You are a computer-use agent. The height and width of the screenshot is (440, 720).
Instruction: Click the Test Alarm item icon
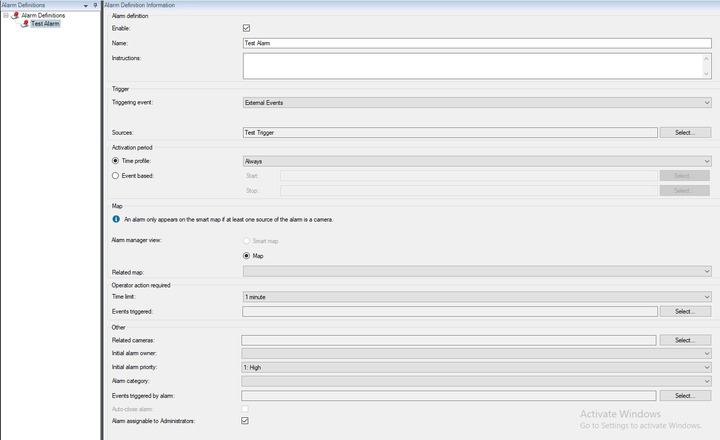tap(25, 23)
